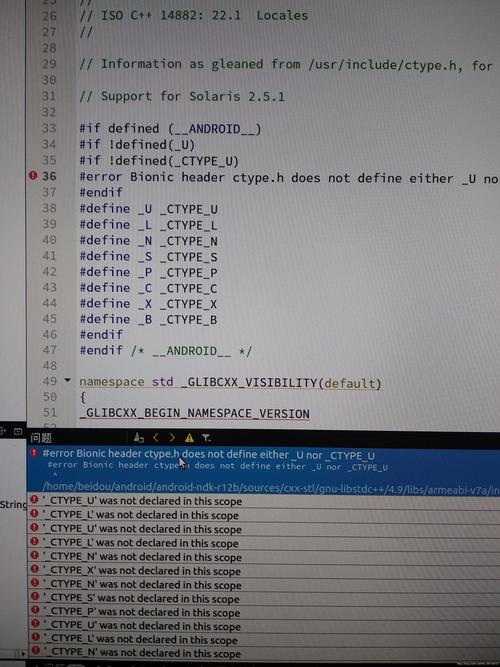
Task: Click the error icon of the '_CTYPE_S' issue
Action: (x=35, y=597)
